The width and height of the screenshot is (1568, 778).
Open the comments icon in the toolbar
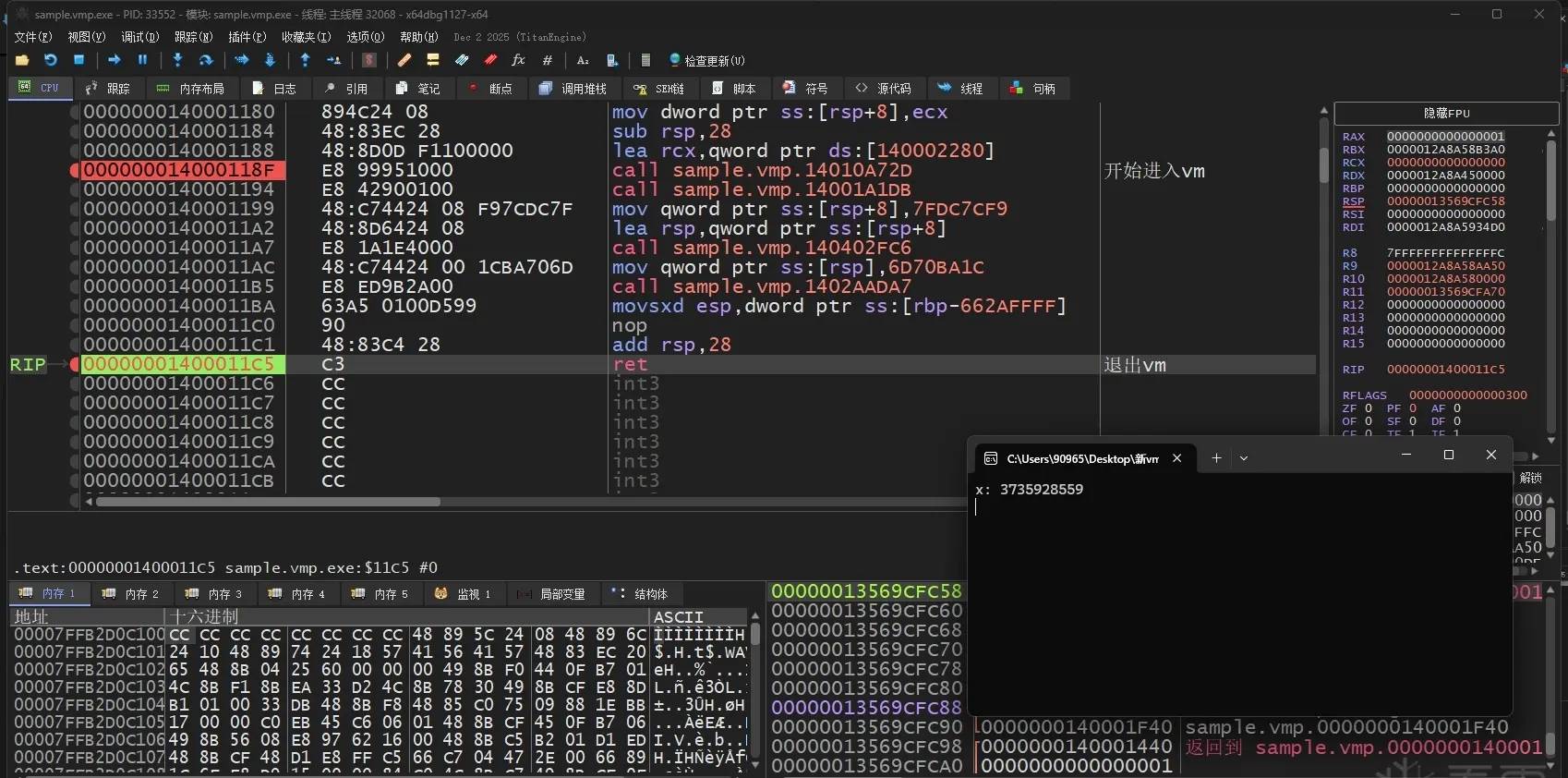(433, 60)
